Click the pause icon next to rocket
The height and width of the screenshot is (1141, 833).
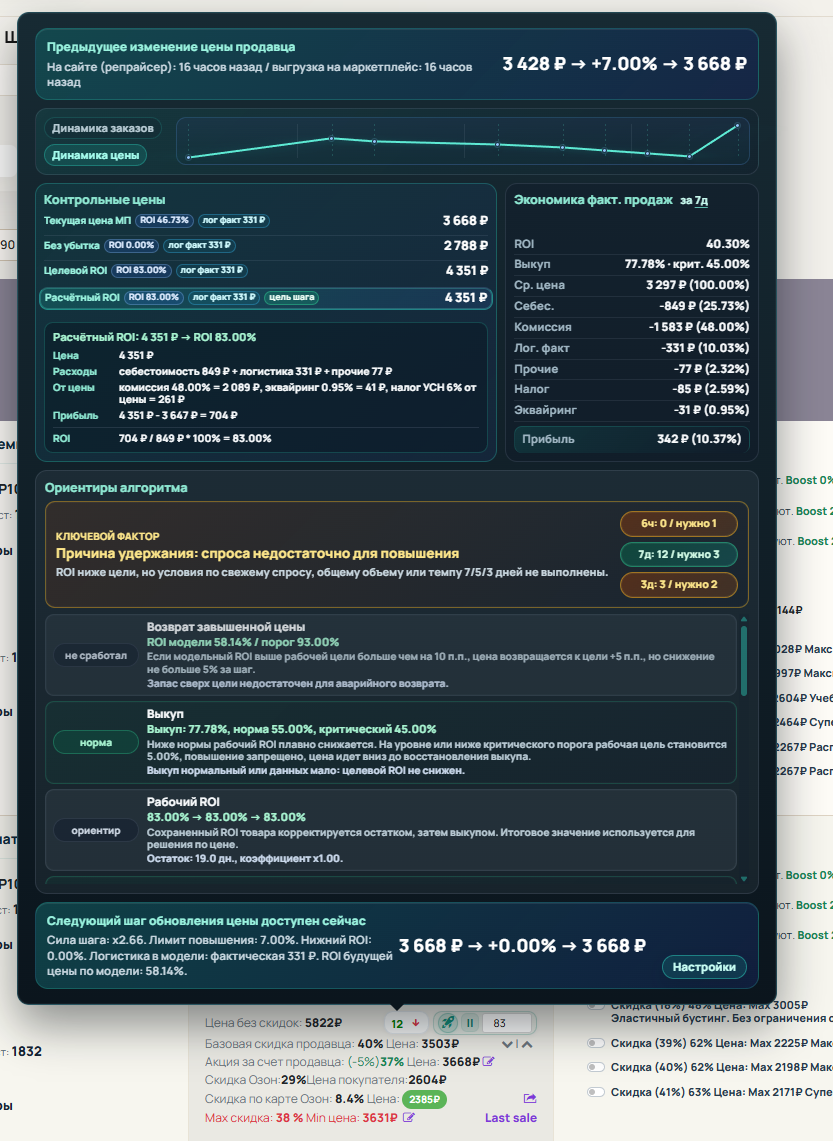click(470, 1023)
